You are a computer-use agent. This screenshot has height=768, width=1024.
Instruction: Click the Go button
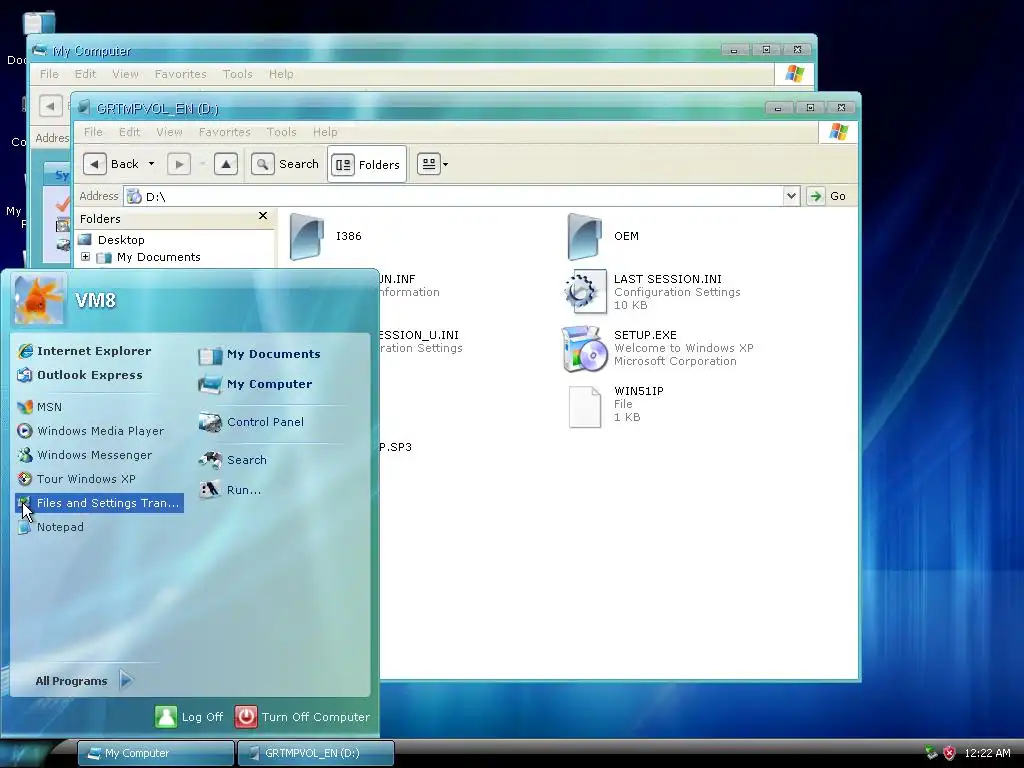pyautogui.click(x=827, y=196)
